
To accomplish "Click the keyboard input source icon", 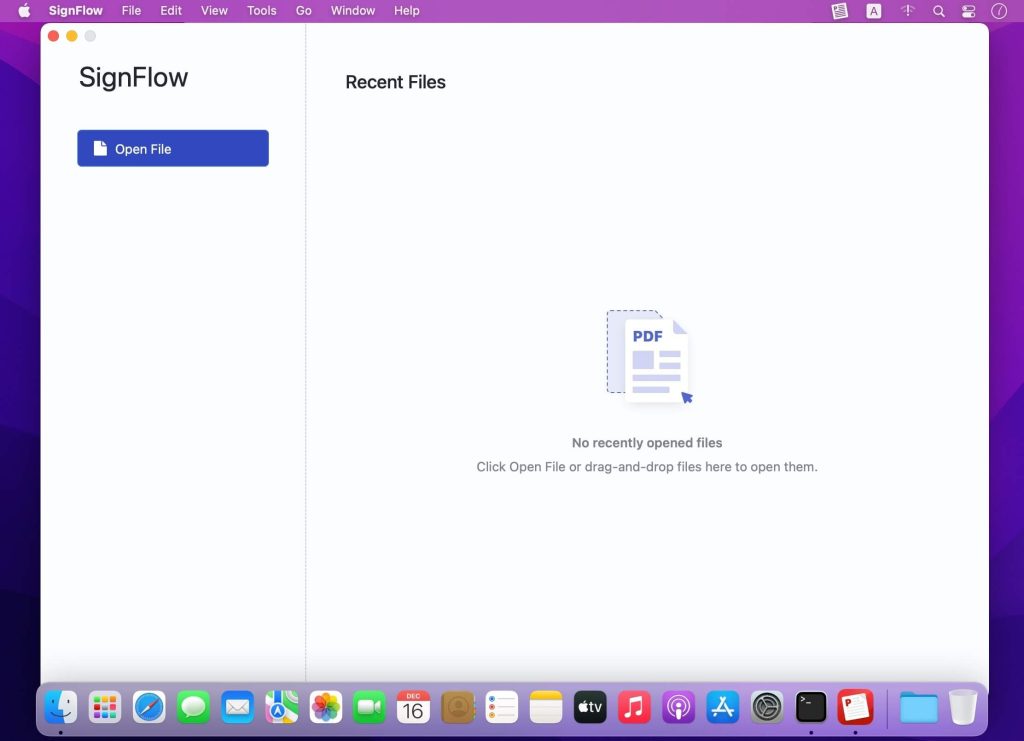I will [x=872, y=11].
